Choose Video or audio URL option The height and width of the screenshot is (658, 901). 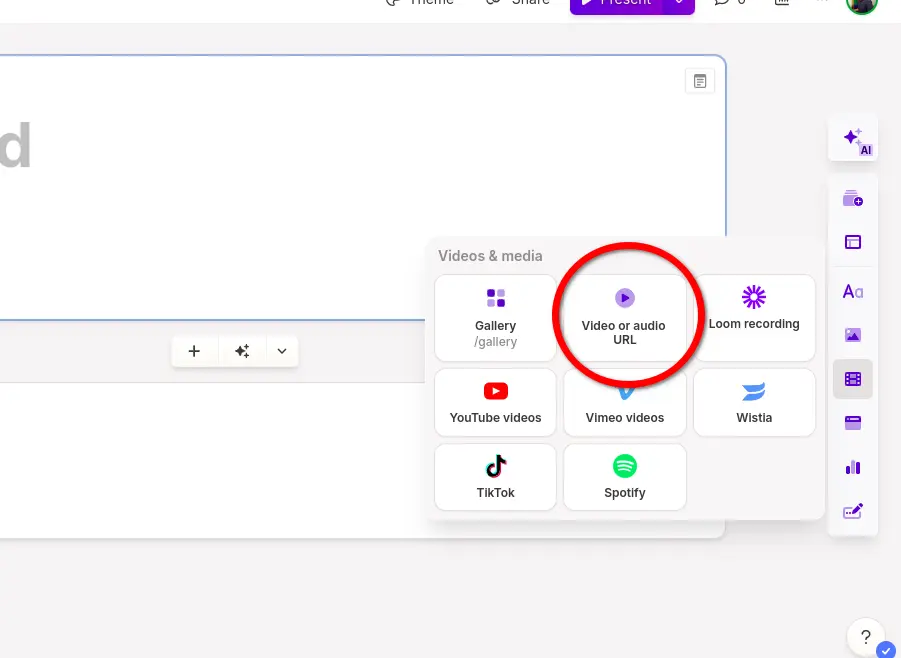[625, 318]
